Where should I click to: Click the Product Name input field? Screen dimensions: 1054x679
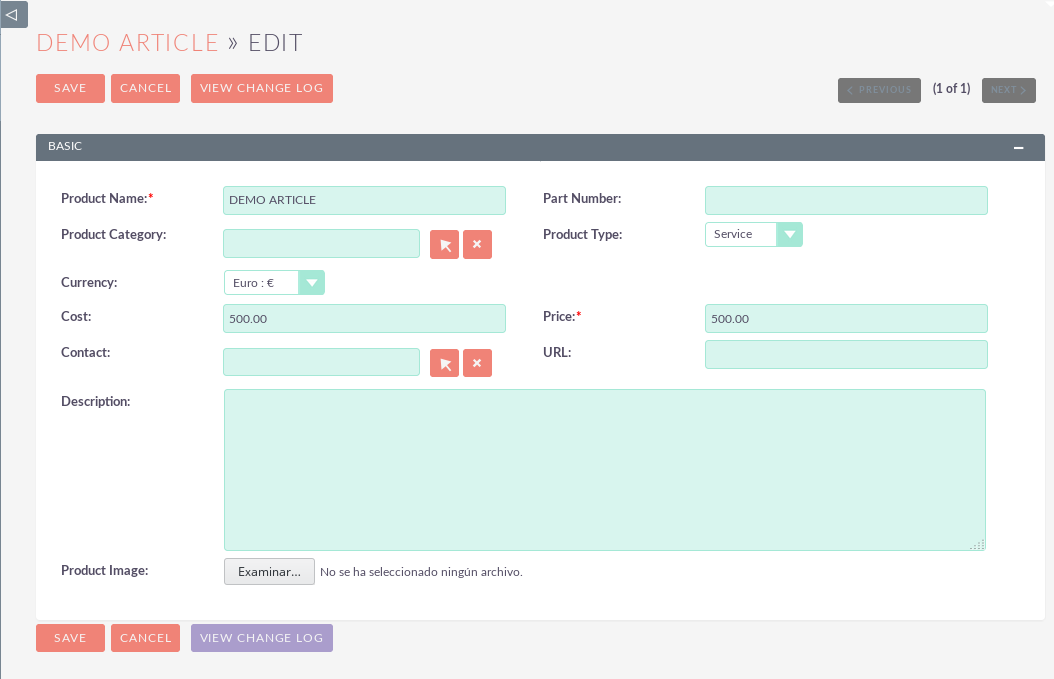[364, 200]
